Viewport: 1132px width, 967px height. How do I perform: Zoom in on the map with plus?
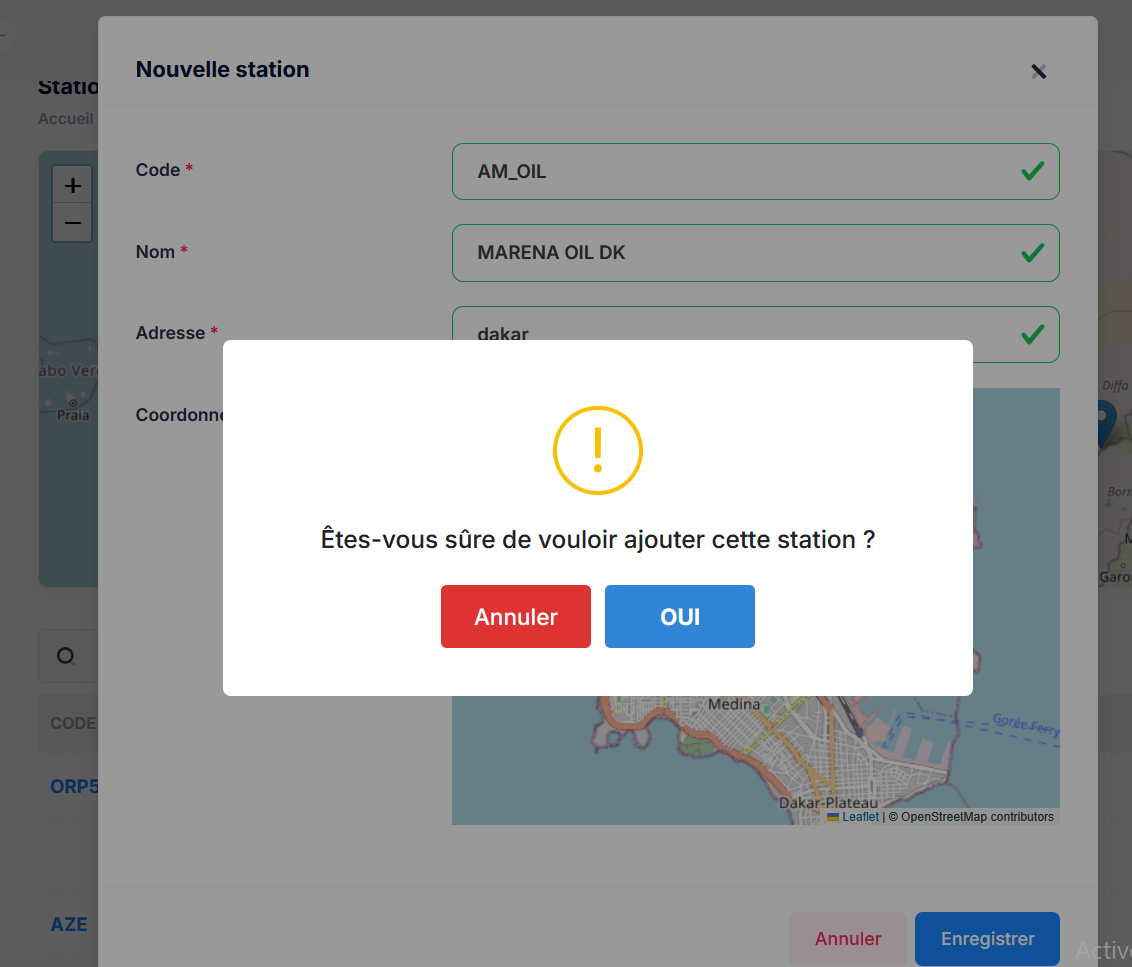72,186
